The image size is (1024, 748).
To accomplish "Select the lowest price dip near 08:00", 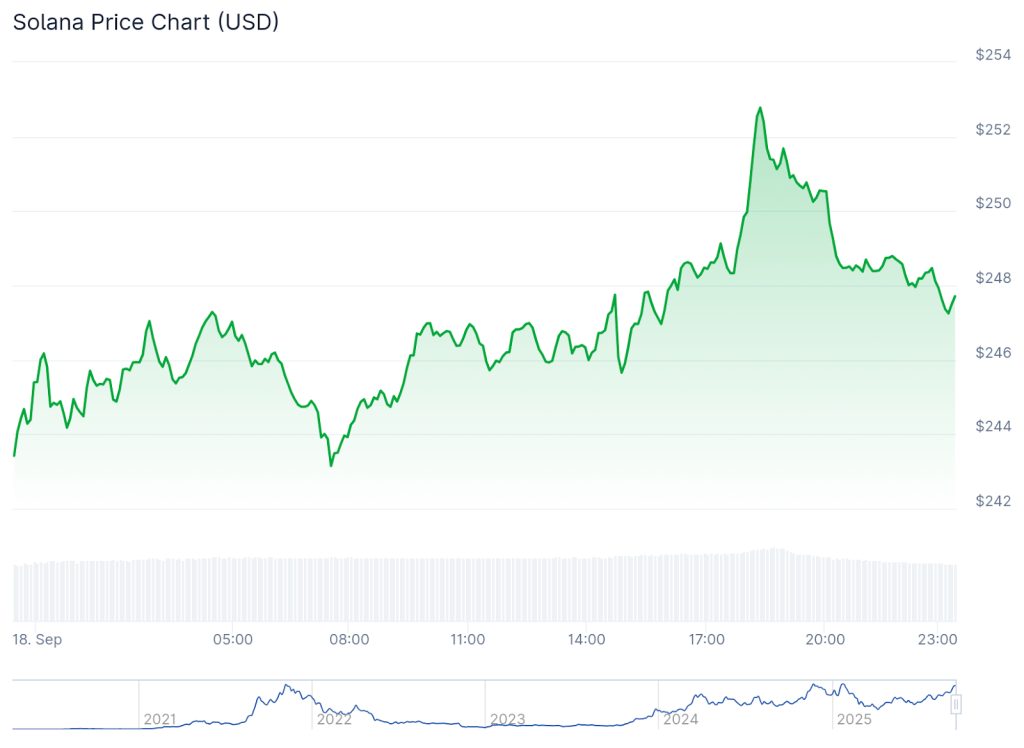I will [x=331, y=465].
